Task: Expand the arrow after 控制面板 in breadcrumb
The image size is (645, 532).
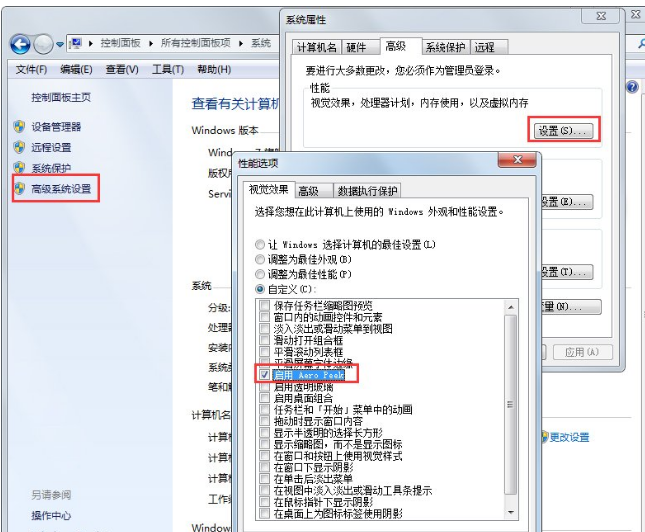Action: point(151,43)
